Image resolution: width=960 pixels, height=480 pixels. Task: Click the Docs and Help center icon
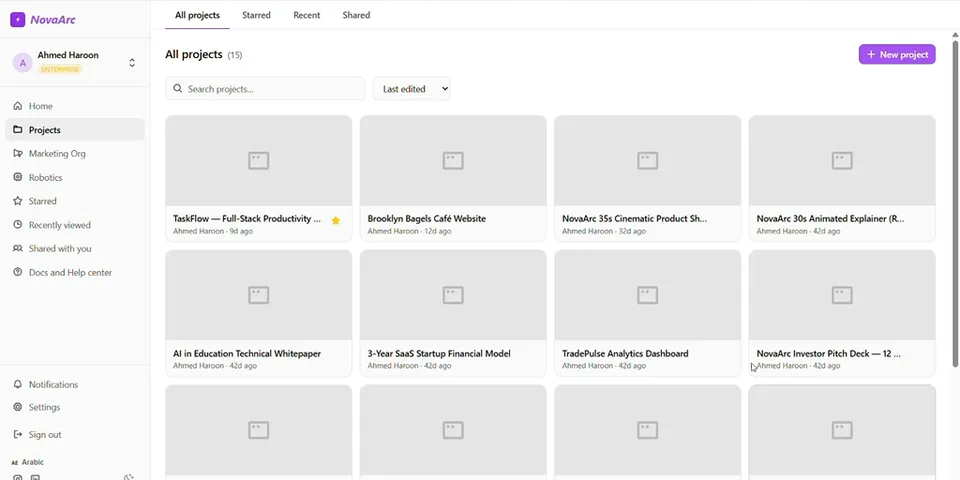[x=18, y=272]
